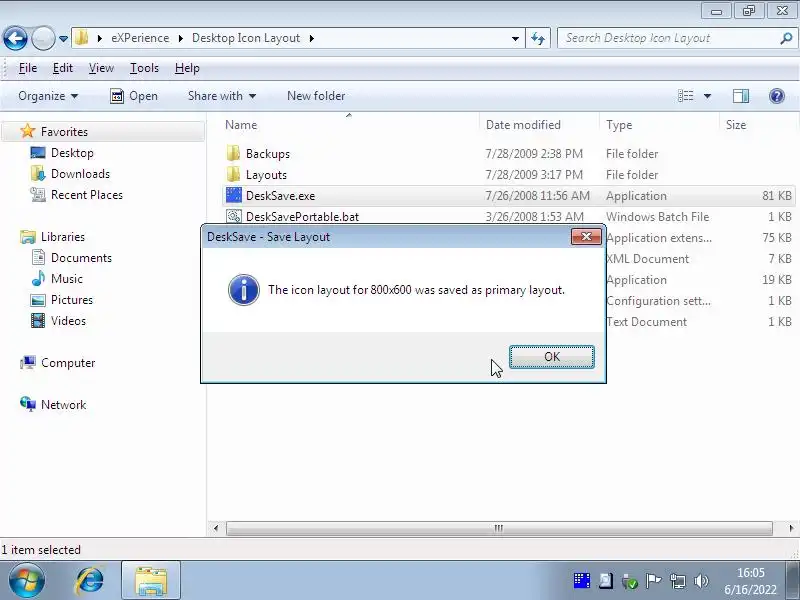Screen dimensions: 800x600
Task: Click the search magnifier icon
Action: (786, 38)
